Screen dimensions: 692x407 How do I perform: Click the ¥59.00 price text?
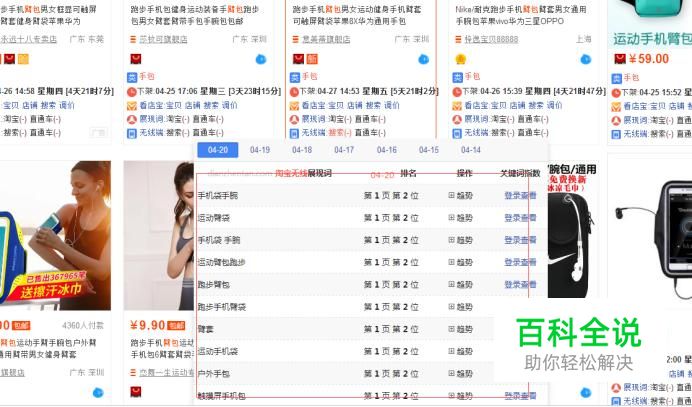[x=649, y=59]
